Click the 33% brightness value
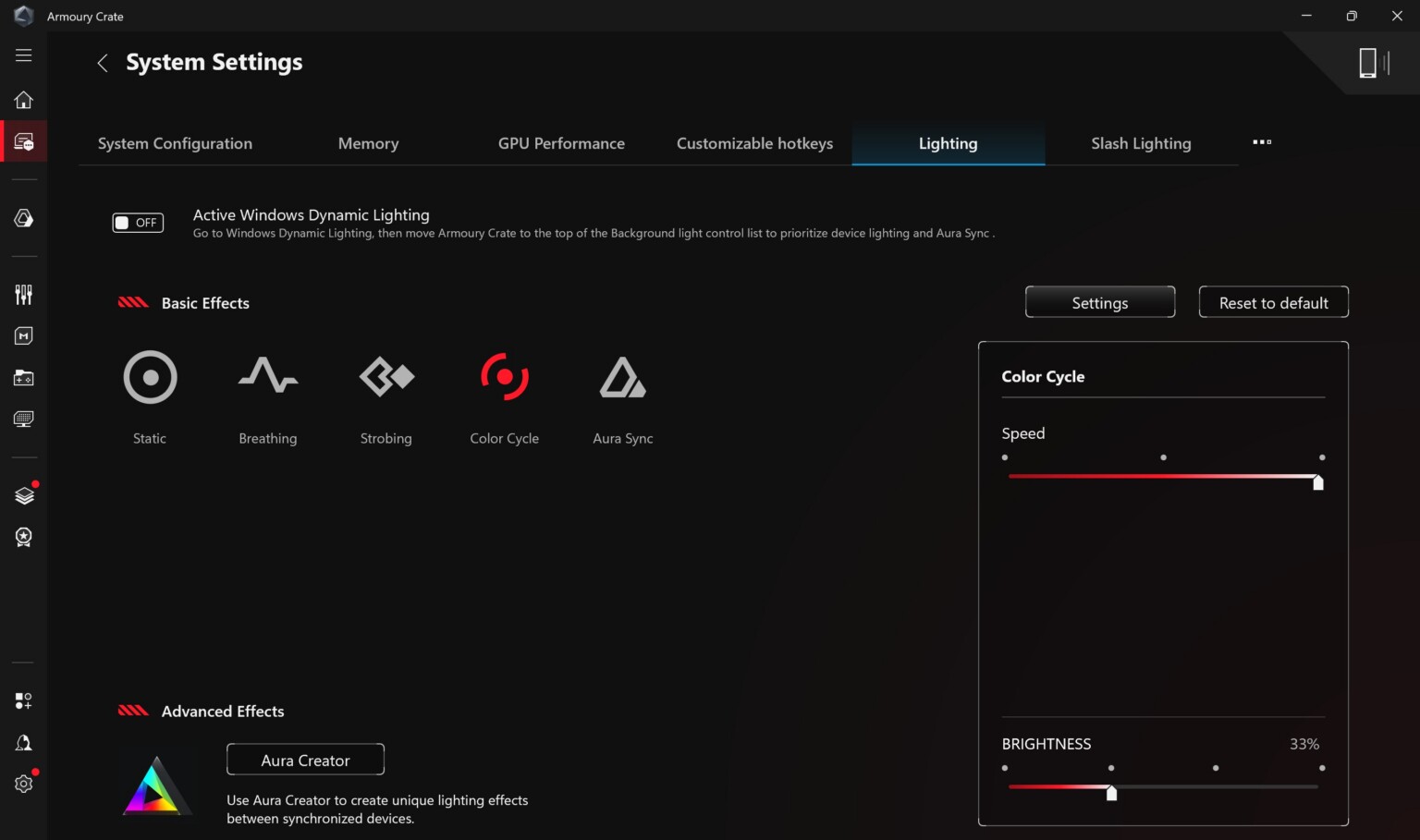The width and height of the screenshot is (1420, 840). (x=1304, y=744)
